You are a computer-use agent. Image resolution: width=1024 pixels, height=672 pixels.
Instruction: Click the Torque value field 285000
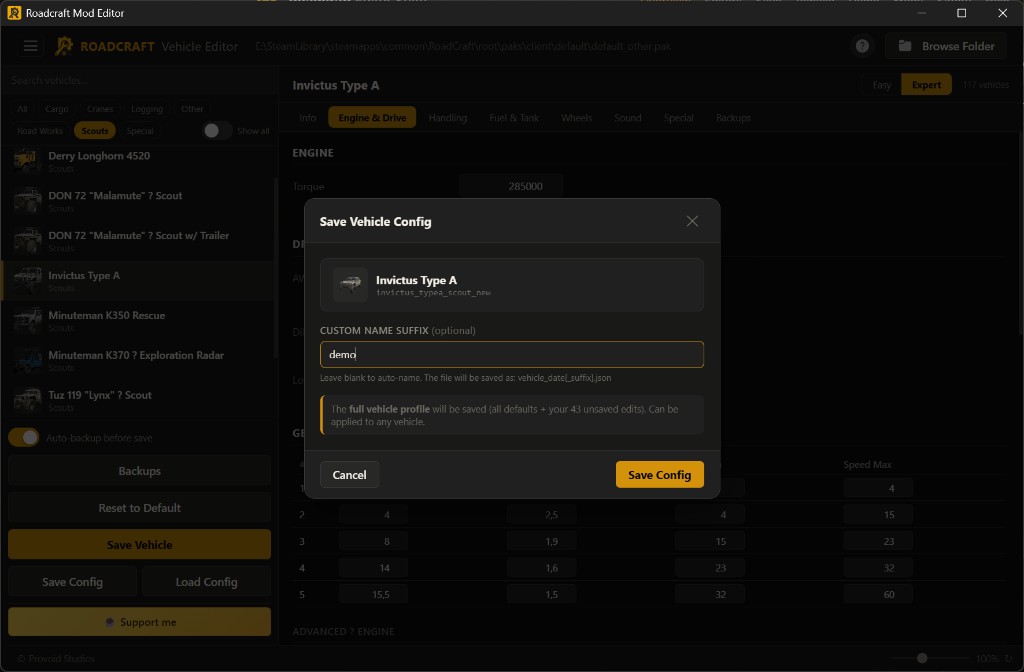[511, 186]
